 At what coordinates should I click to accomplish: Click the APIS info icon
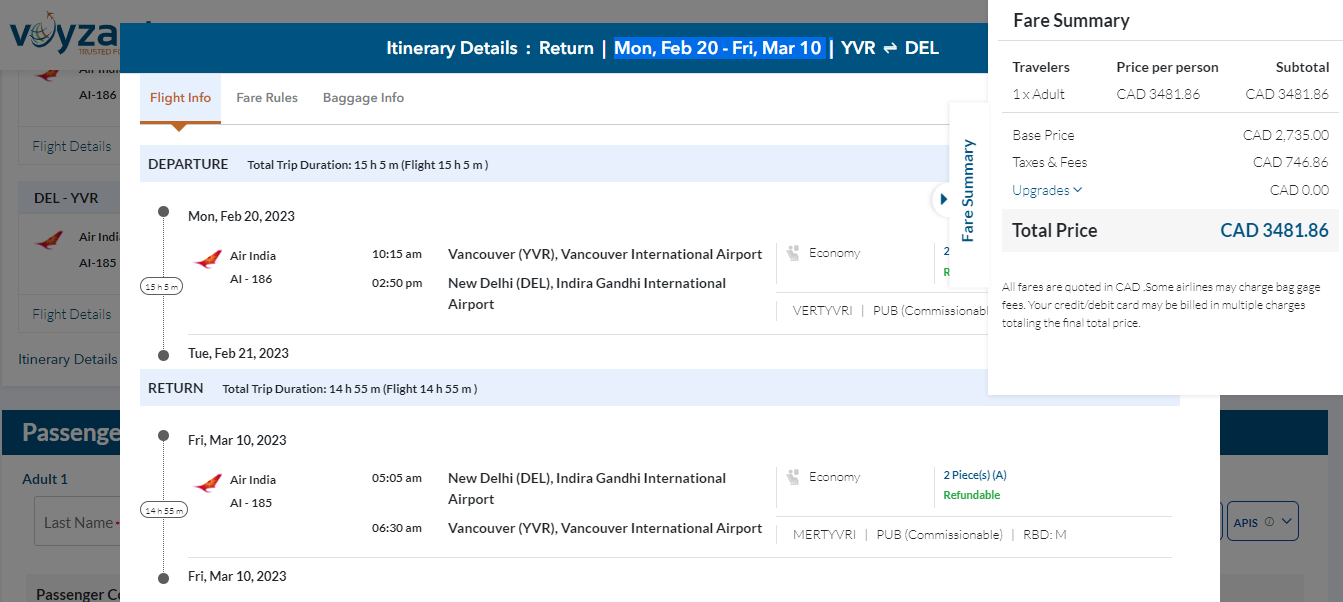(x=1269, y=522)
